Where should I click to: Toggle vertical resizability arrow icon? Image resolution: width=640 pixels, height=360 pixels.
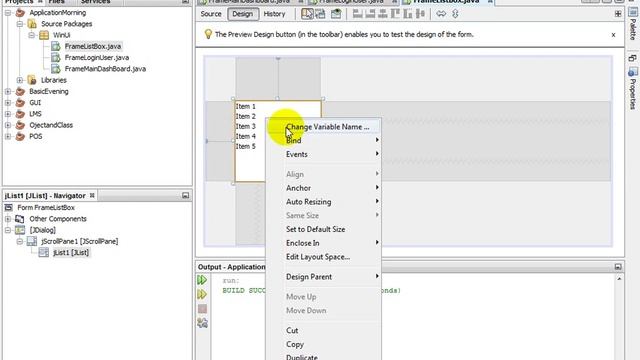(455, 14)
